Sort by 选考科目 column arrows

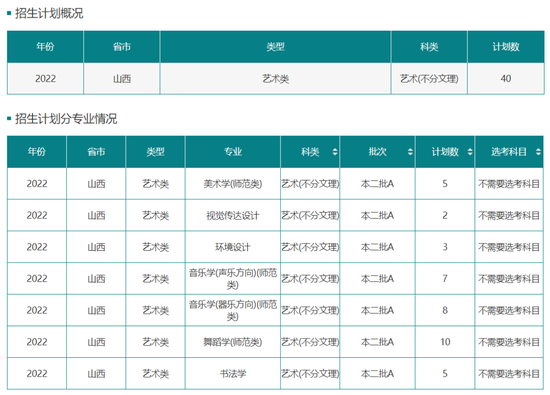coord(538,152)
